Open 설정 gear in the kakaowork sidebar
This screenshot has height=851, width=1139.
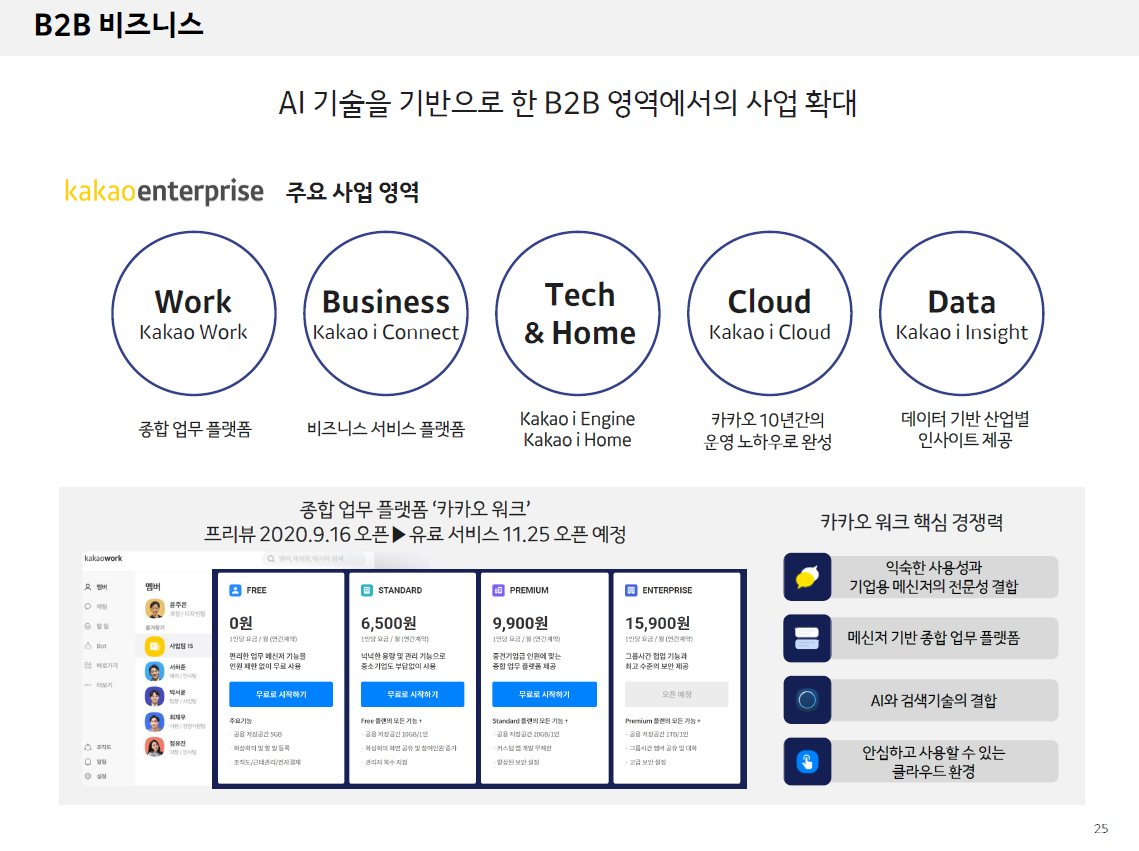96,776
